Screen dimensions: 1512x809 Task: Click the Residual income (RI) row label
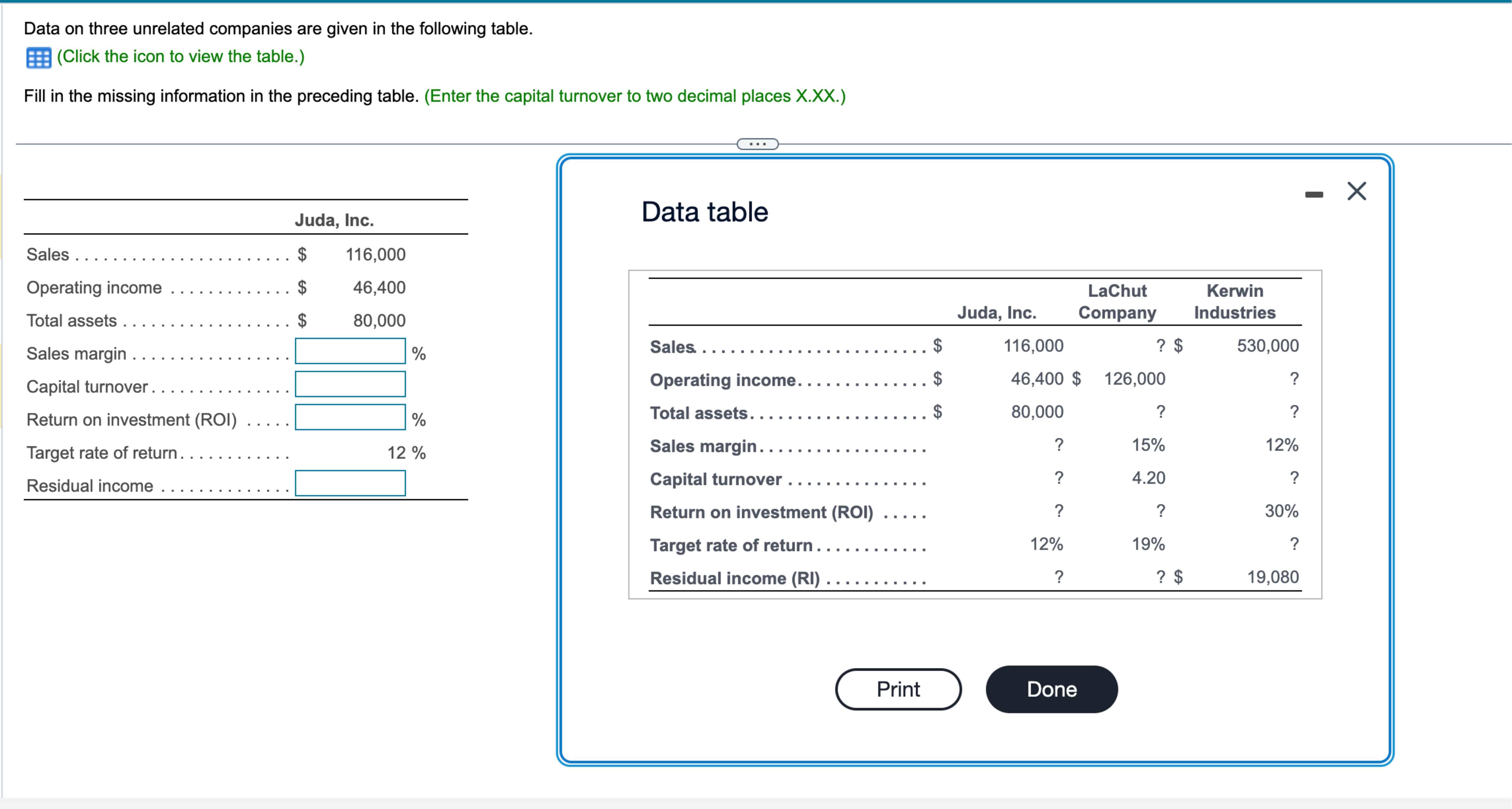pos(734,578)
